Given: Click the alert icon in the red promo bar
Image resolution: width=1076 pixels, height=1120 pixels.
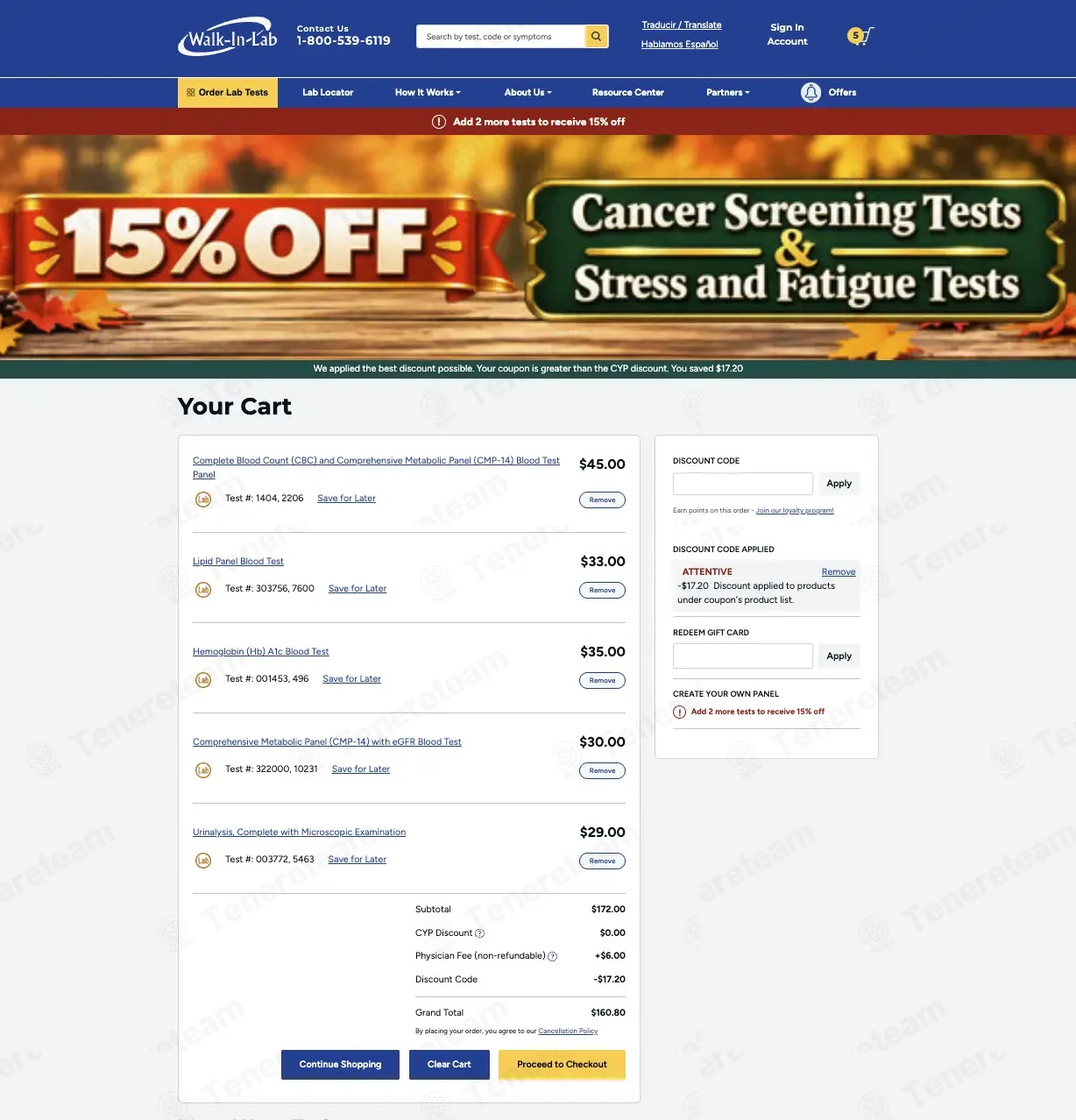Looking at the screenshot, I should click(x=439, y=122).
